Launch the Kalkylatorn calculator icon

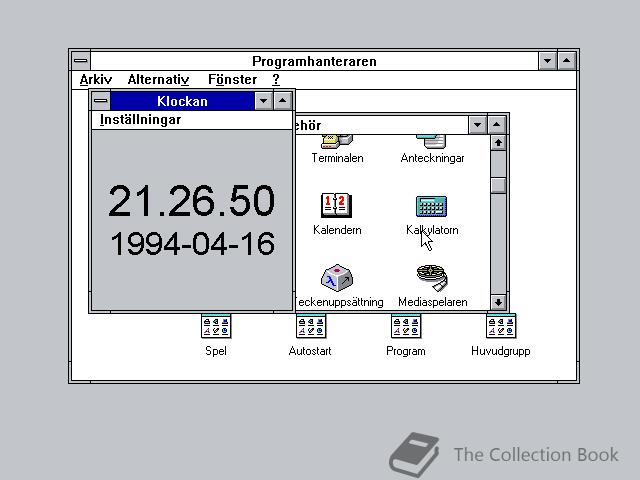coord(431,206)
